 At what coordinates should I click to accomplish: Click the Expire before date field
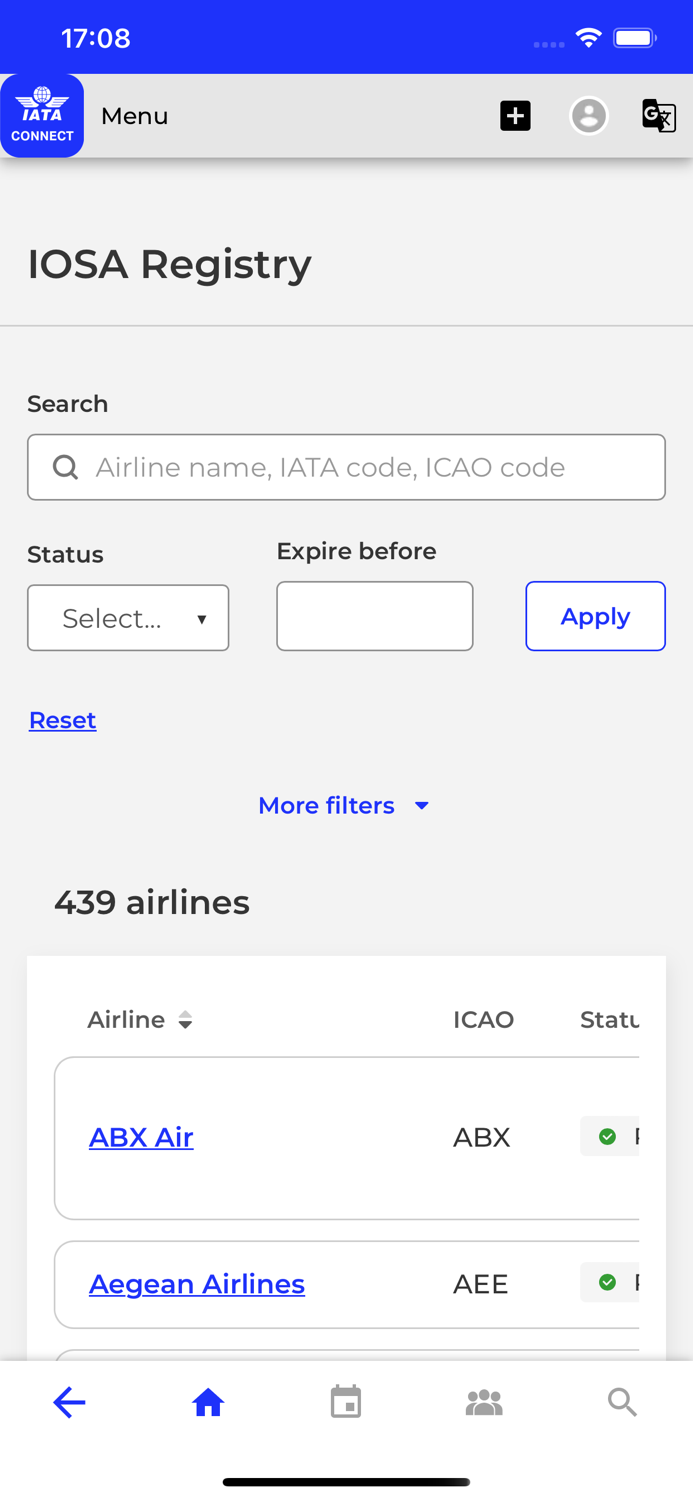coord(375,616)
